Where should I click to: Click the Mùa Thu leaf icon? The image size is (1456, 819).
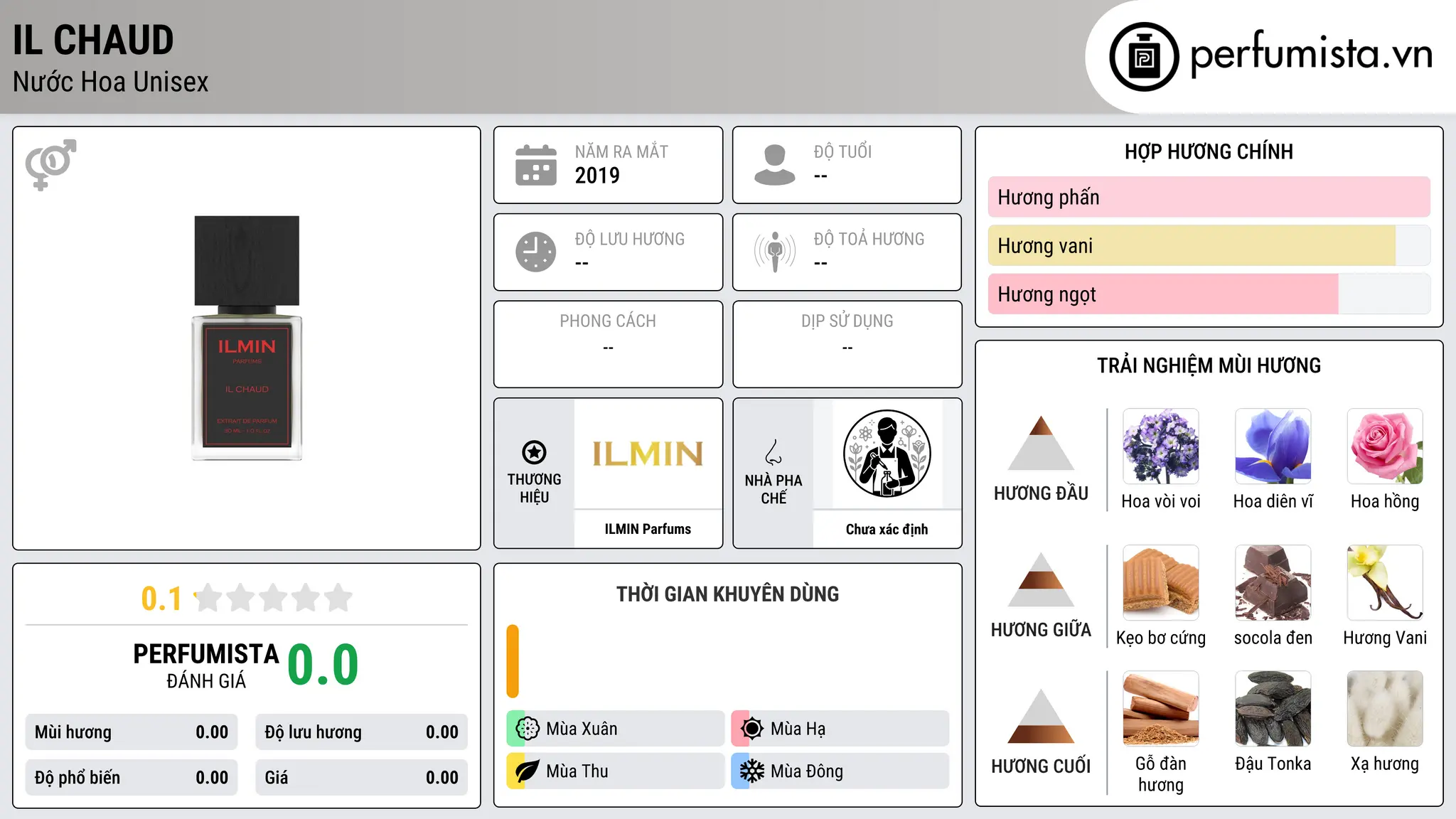click(x=528, y=771)
